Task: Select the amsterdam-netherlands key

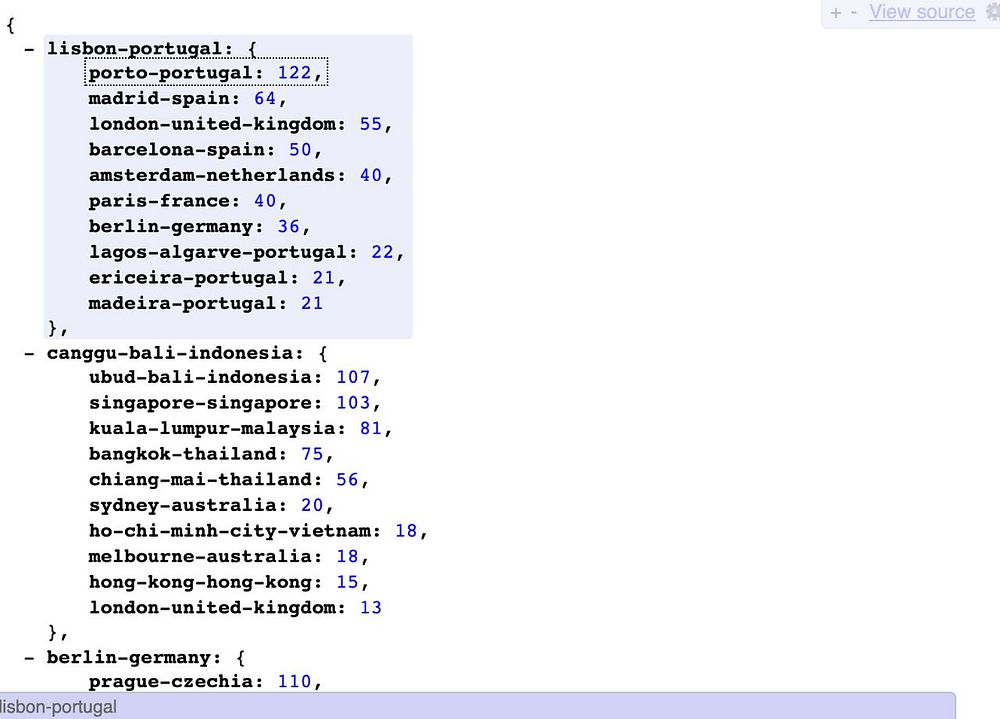Action: tap(212, 175)
